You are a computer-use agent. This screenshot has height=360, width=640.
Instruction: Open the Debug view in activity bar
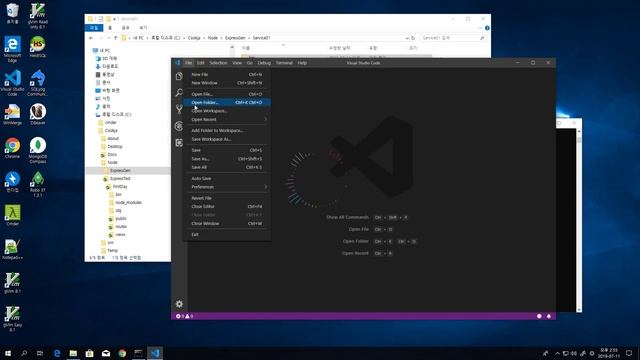179,126
